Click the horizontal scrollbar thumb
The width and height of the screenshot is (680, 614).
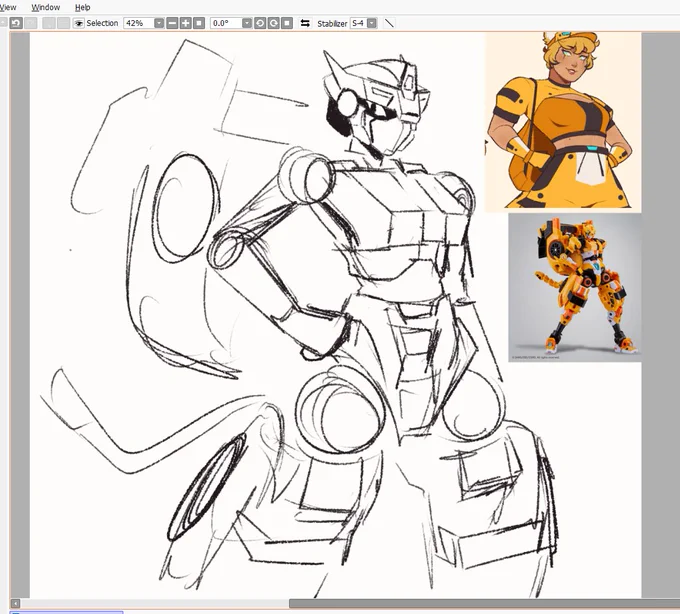pyautogui.click(x=484, y=603)
